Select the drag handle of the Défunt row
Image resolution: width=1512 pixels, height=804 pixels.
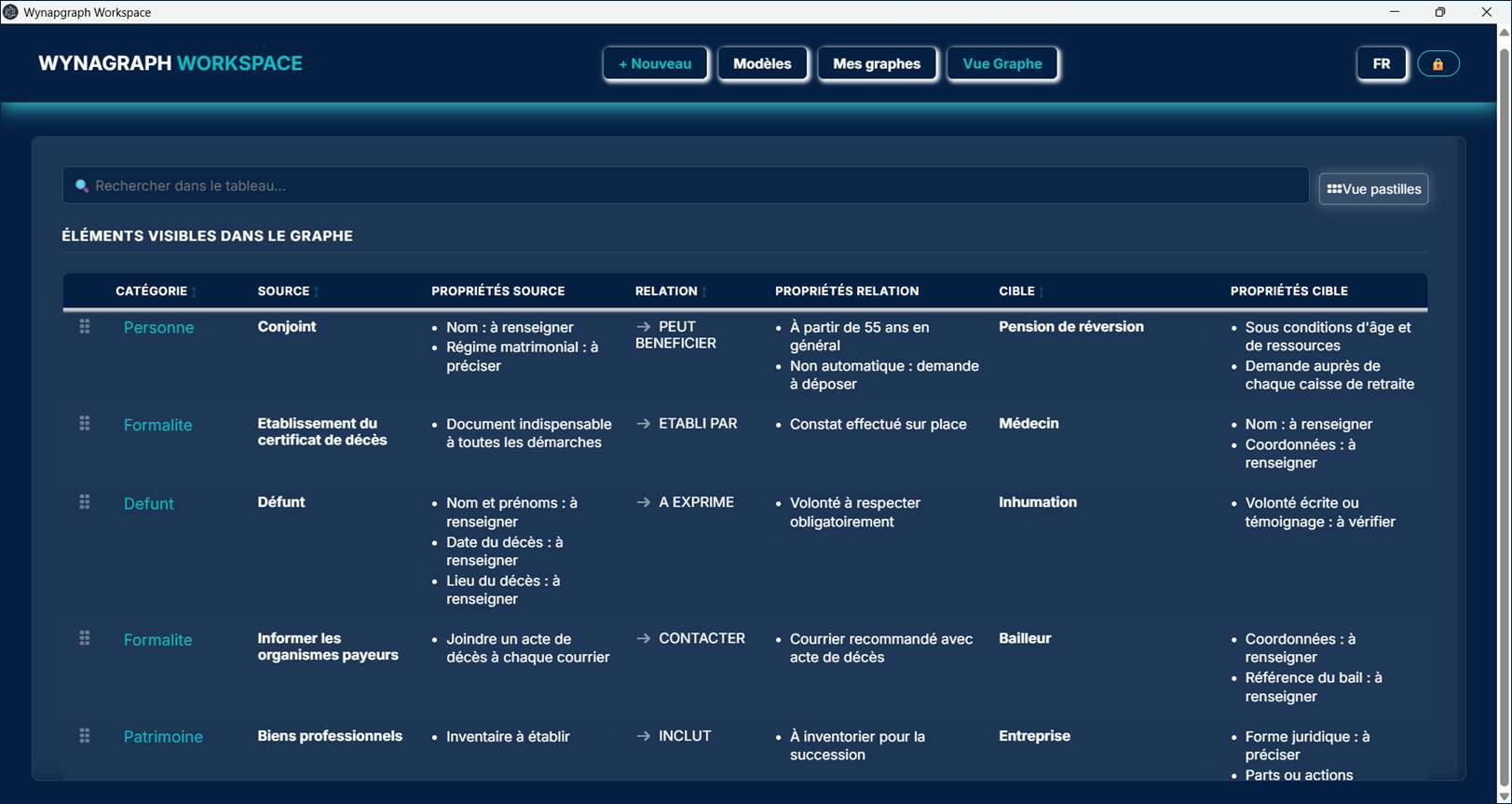[x=85, y=502]
